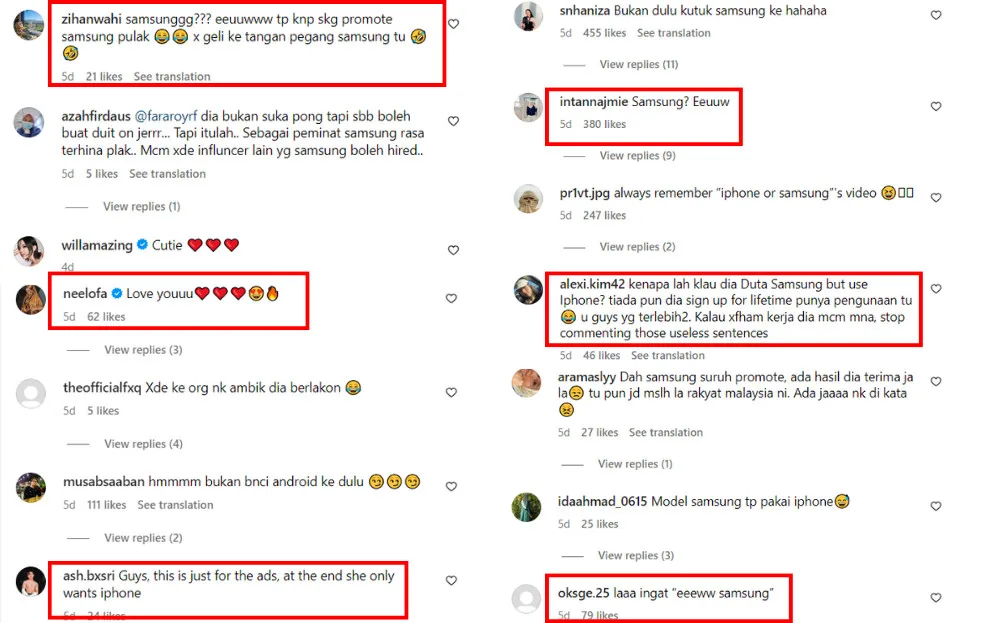Like azahfirdaus's comment using the heart
Viewport: 1000px width, 623px height.
[x=453, y=121]
